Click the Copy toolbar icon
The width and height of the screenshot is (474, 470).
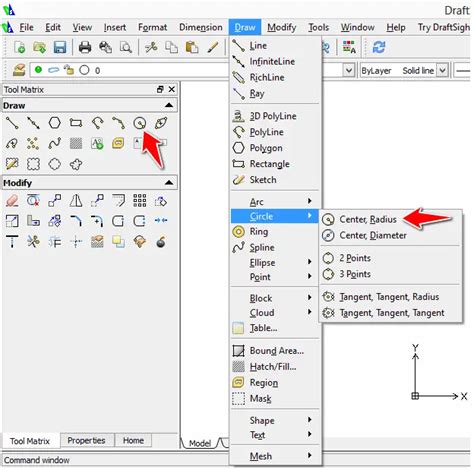tap(171, 47)
